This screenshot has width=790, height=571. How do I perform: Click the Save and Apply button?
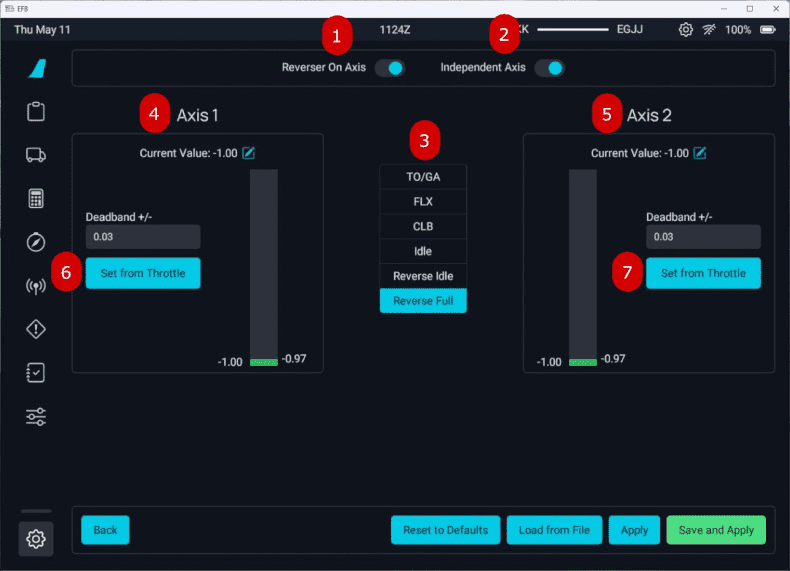[716, 530]
